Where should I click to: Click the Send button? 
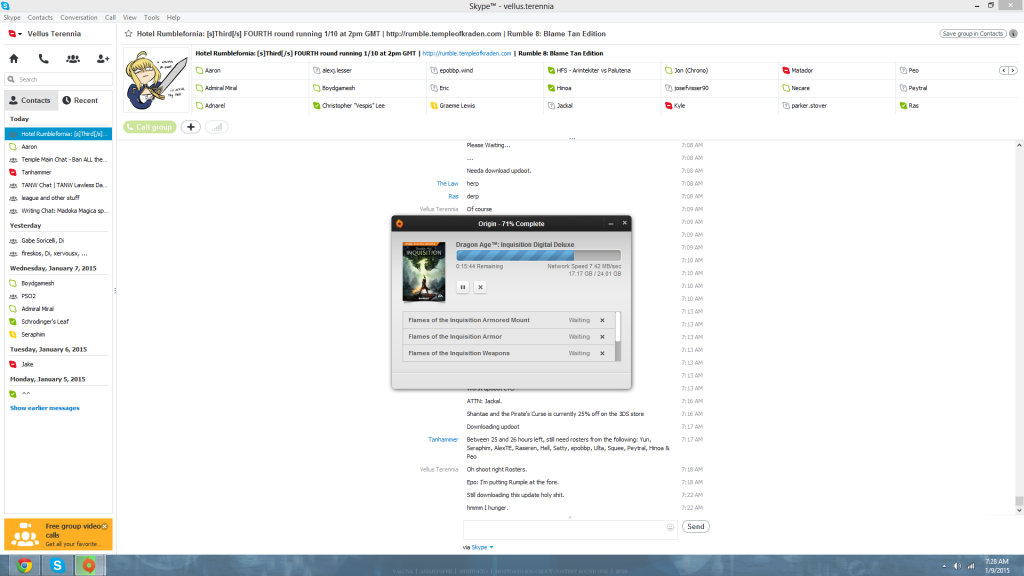pos(695,526)
